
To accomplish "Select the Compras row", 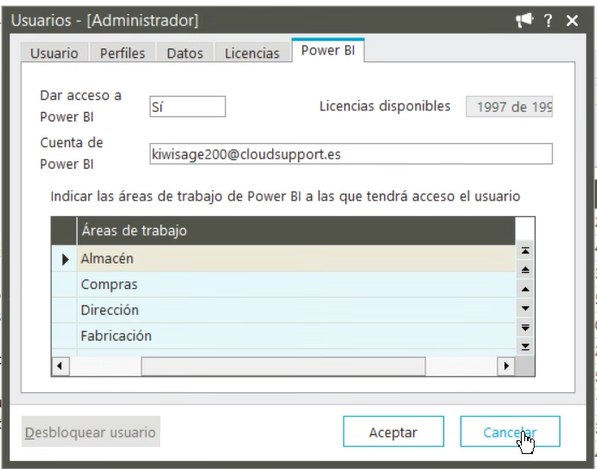I will [x=296, y=284].
